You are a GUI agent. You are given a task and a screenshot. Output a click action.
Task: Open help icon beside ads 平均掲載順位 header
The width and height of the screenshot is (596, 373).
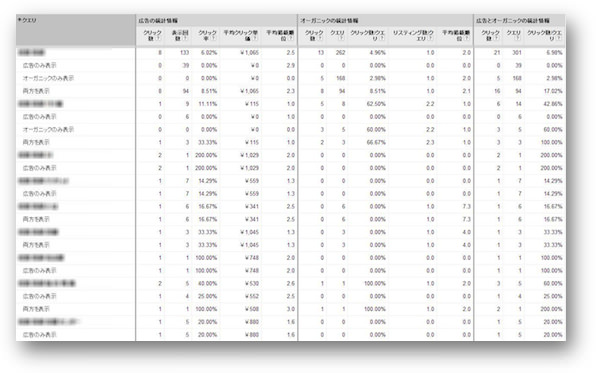coord(291,38)
